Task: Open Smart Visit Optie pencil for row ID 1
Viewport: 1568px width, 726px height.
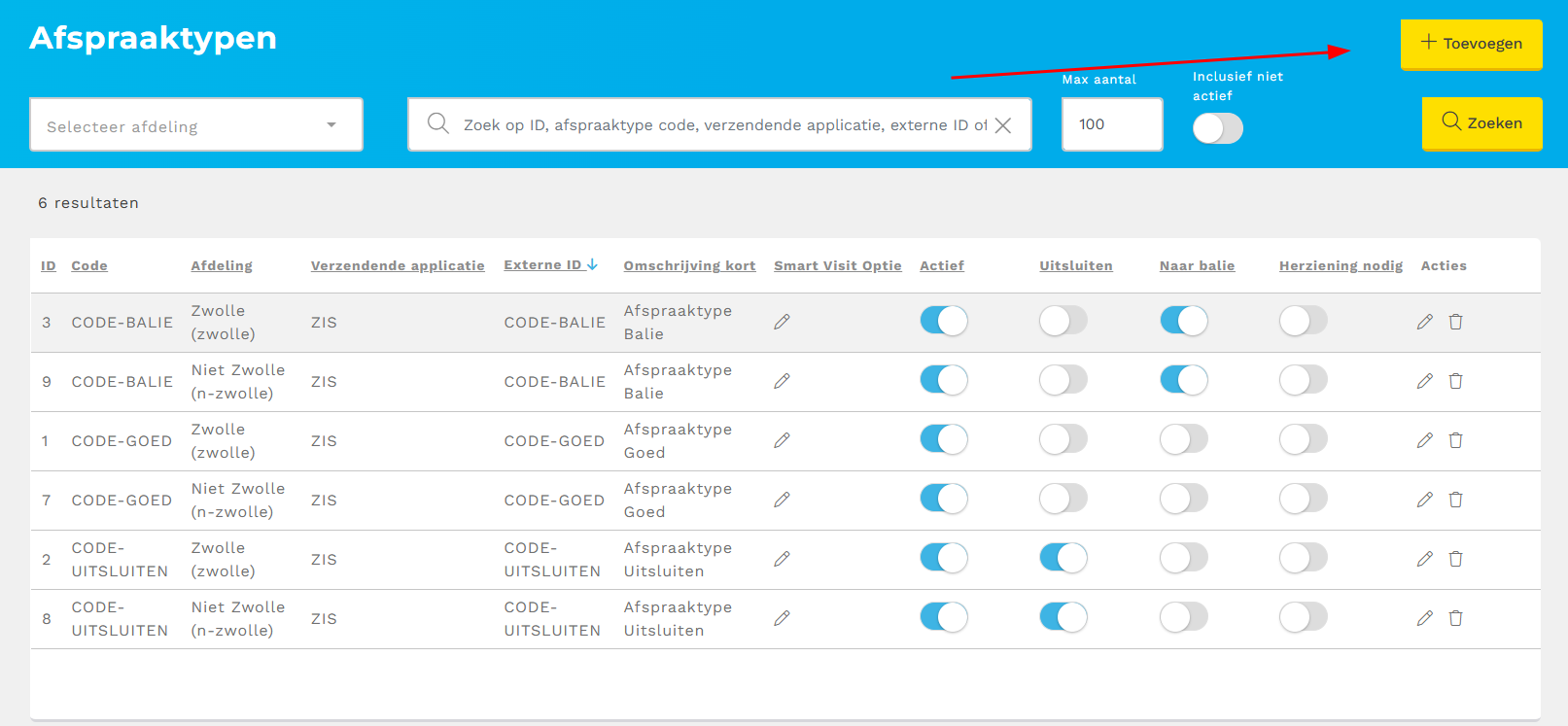Action: click(782, 440)
